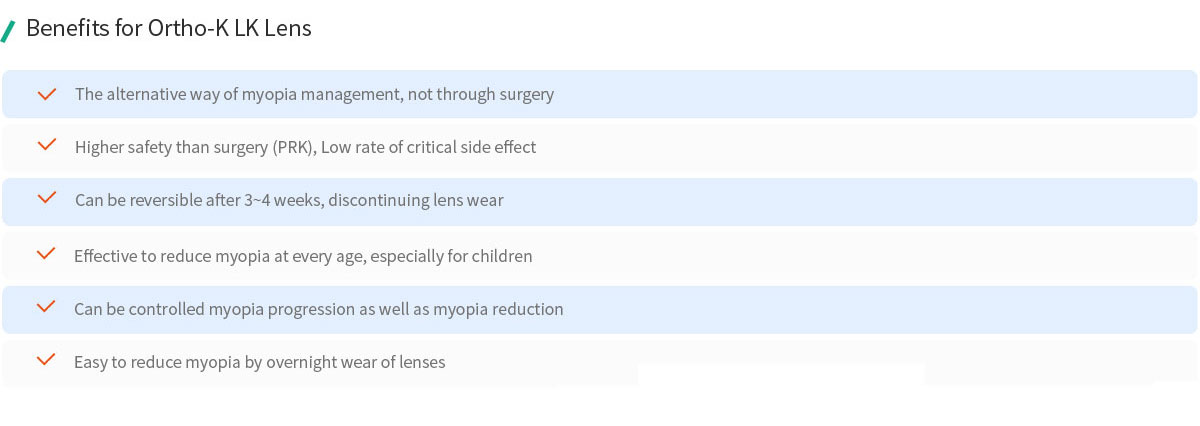
Task: Select the checkmark beside Effective to reduce myopia
Action: click(x=46, y=255)
